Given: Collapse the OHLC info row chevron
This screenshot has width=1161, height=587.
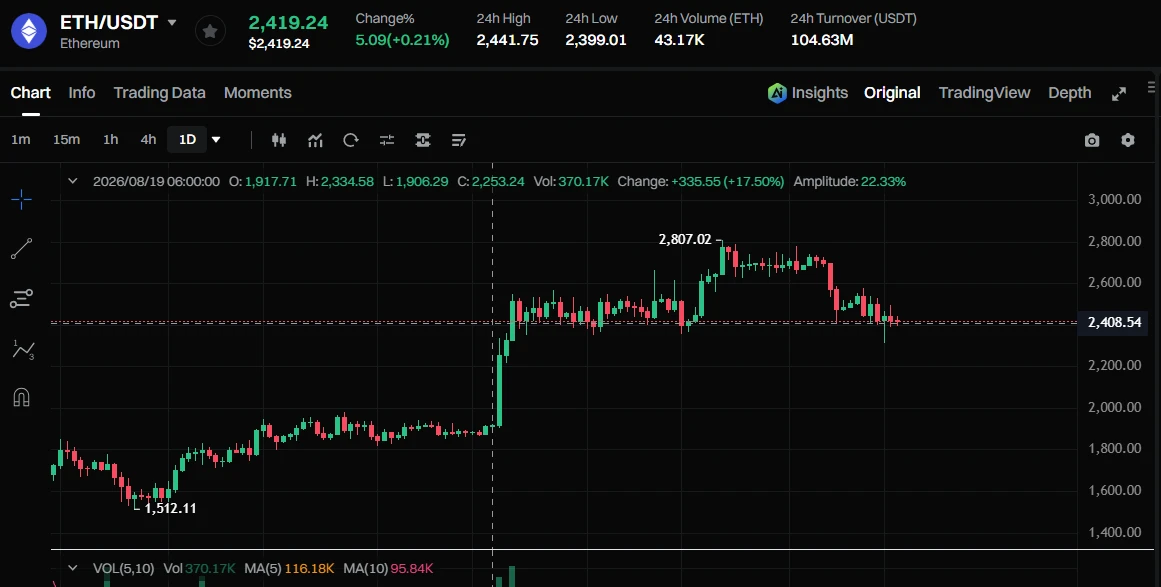Looking at the screenshot, I should point(73,181).
